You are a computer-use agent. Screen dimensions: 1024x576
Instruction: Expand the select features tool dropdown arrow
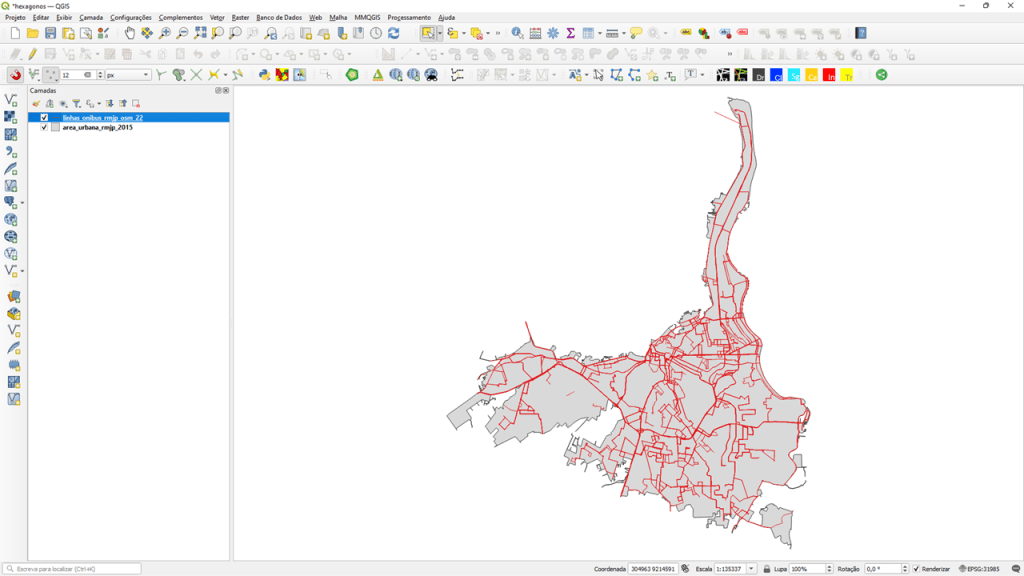click(x=440, y=33)
